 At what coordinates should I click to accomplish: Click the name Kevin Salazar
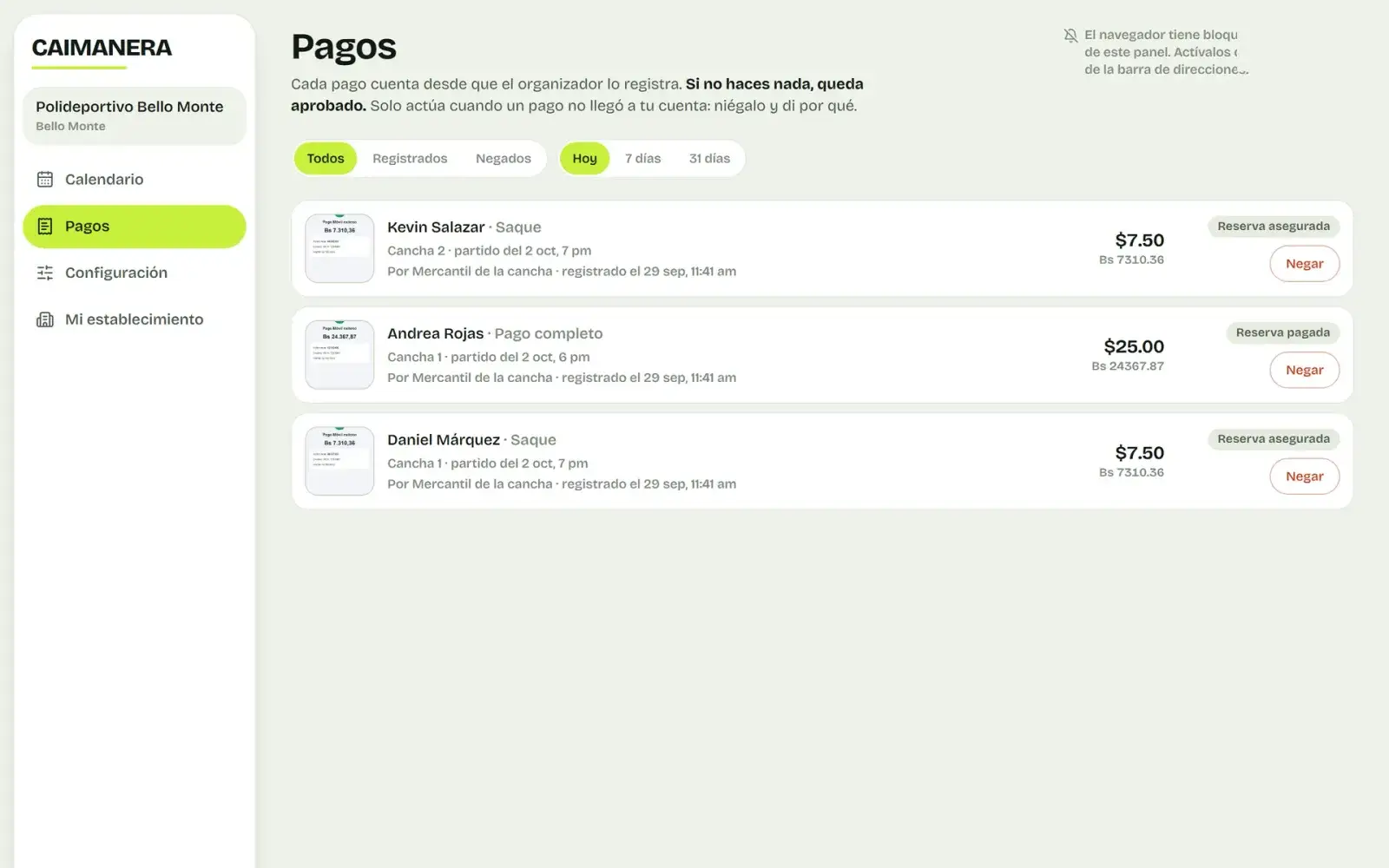[436, 227]
